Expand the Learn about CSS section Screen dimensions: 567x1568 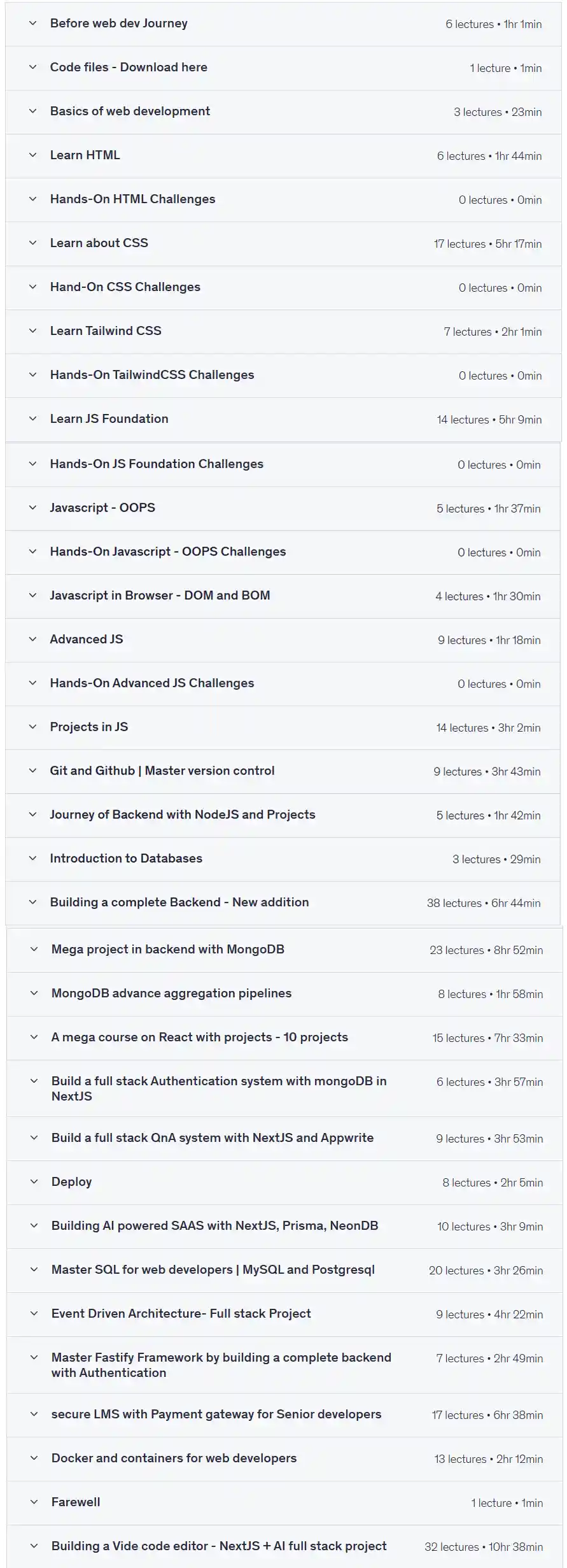pos(99,243)
